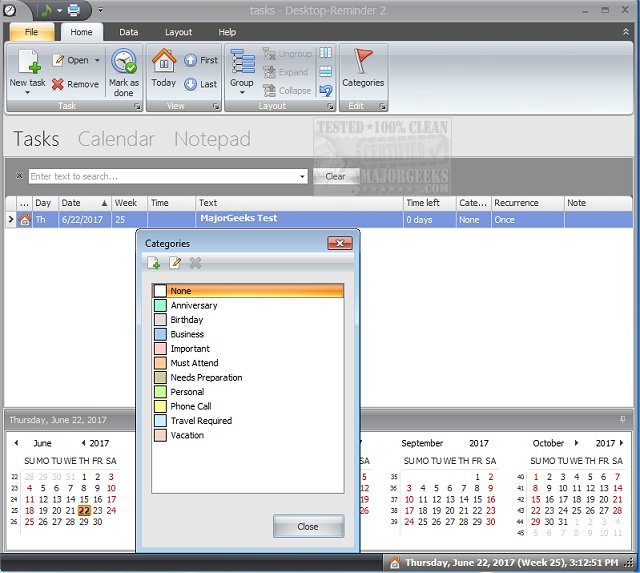This screenshot has height=573, width=640.
Task: Select the Birthday category checkbox
Action: pyautogui.click(x=159, y=320)
